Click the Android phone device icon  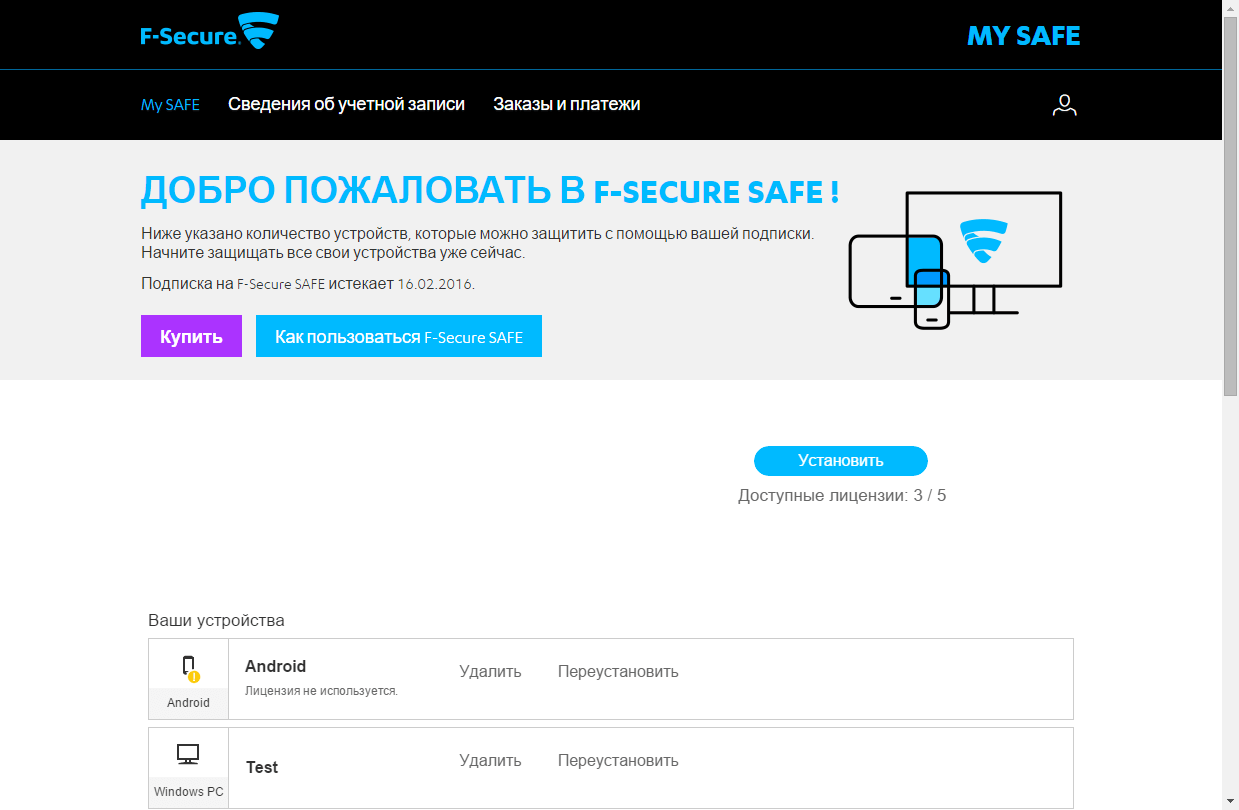pyautogui.click(x=188, y=665)
